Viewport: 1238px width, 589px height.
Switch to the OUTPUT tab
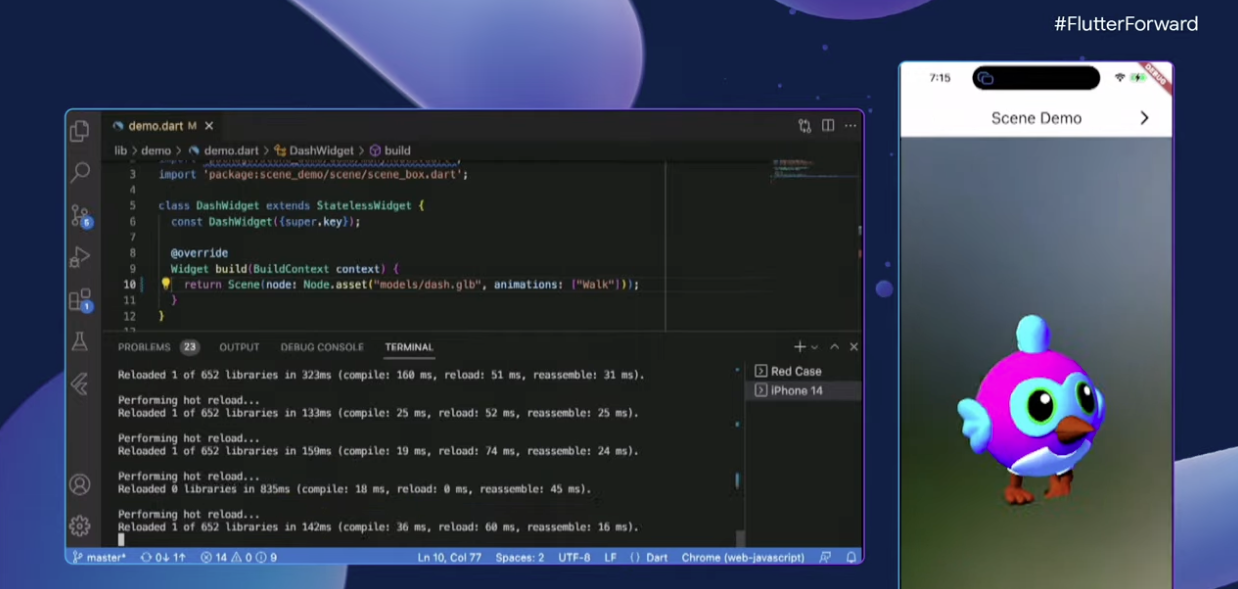[x=239, y=347]
